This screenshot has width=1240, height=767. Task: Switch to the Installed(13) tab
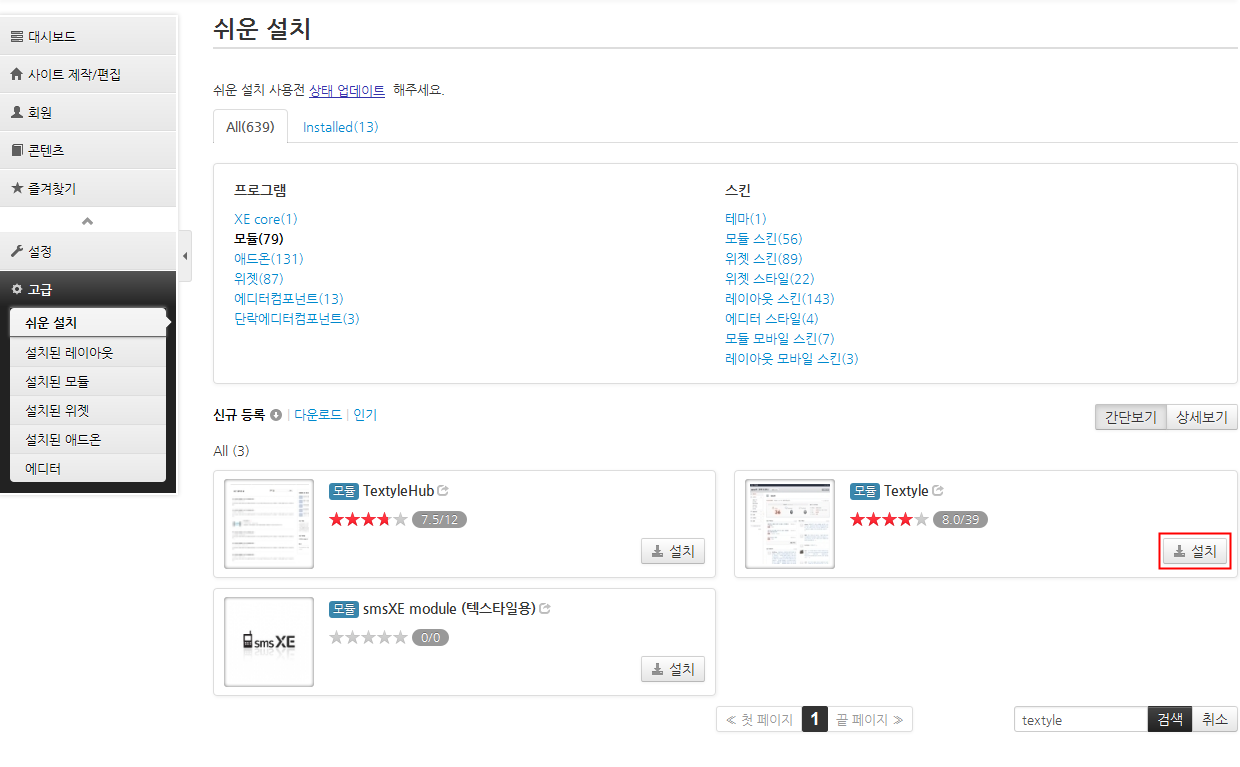coord(340,127)
